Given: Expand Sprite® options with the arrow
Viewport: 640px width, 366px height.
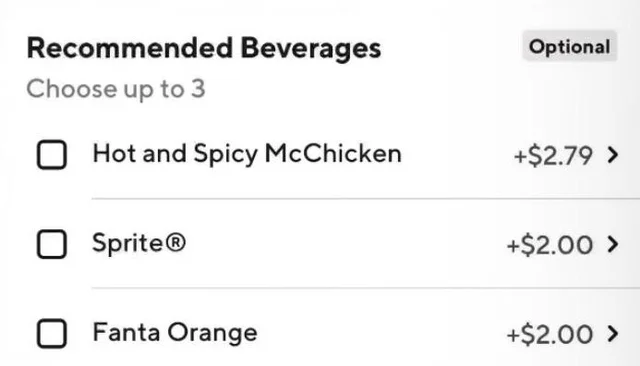Looking at the screenshot, I should click(613, 244).
